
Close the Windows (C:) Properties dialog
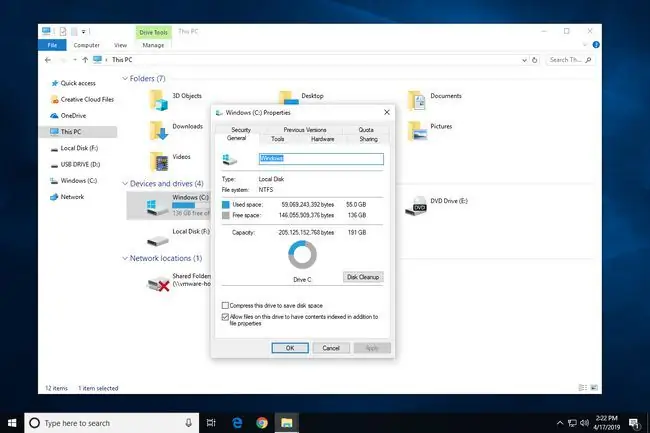(x=387, y=112)
